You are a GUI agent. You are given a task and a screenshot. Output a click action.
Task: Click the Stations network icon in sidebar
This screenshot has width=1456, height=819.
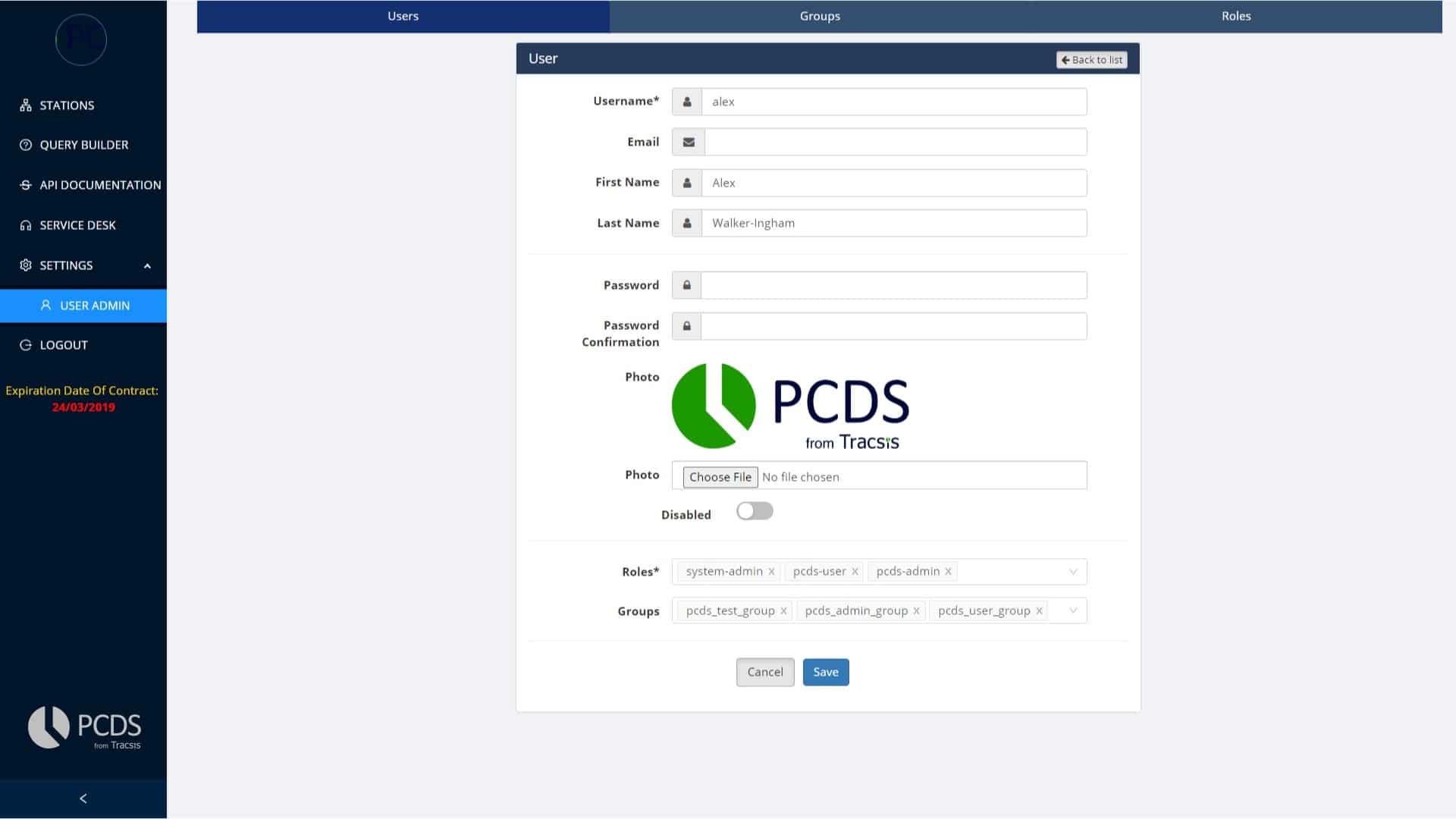(x=26, y=105)
